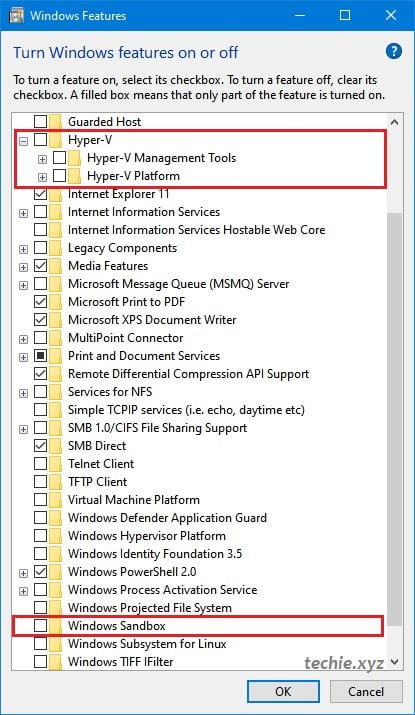Expand the Hyper-V Platform node

[42, 177]
